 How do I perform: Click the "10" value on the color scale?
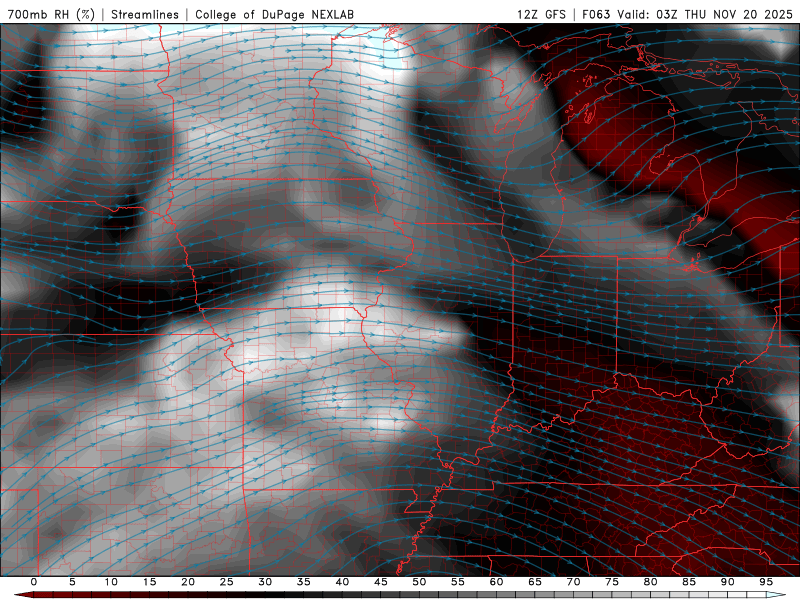click(x=111, y=582)
